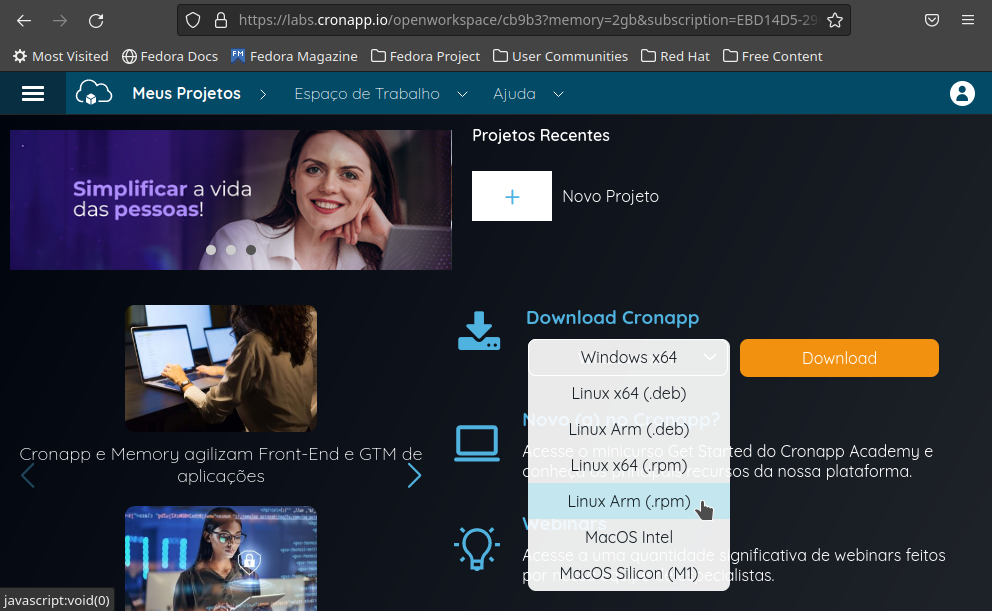
Task: Open the laptop typing news thumbnail
Action: (x=221, y=368)
